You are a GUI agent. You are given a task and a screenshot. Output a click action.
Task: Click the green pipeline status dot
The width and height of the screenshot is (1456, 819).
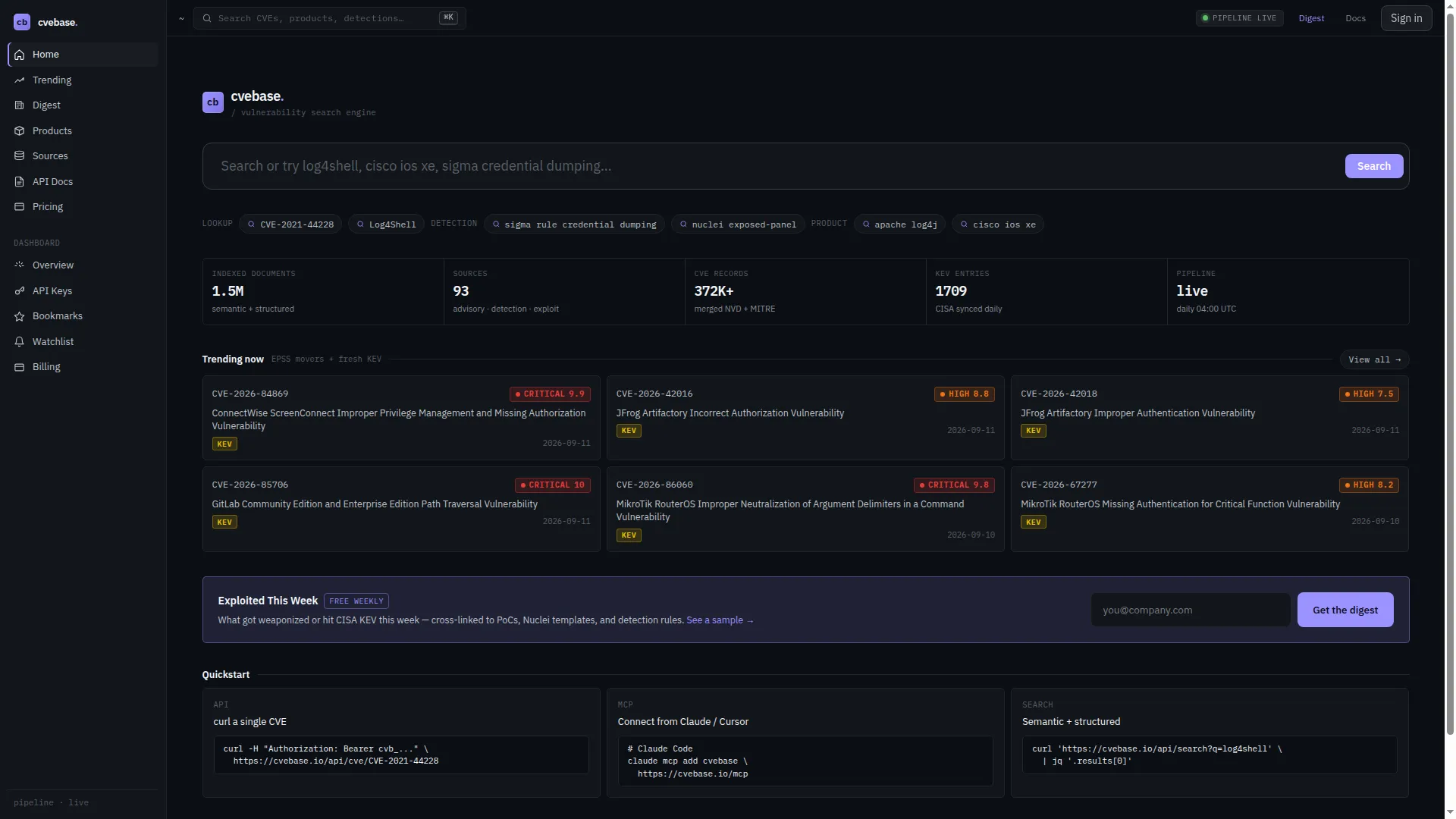(x=1205, y=18)
